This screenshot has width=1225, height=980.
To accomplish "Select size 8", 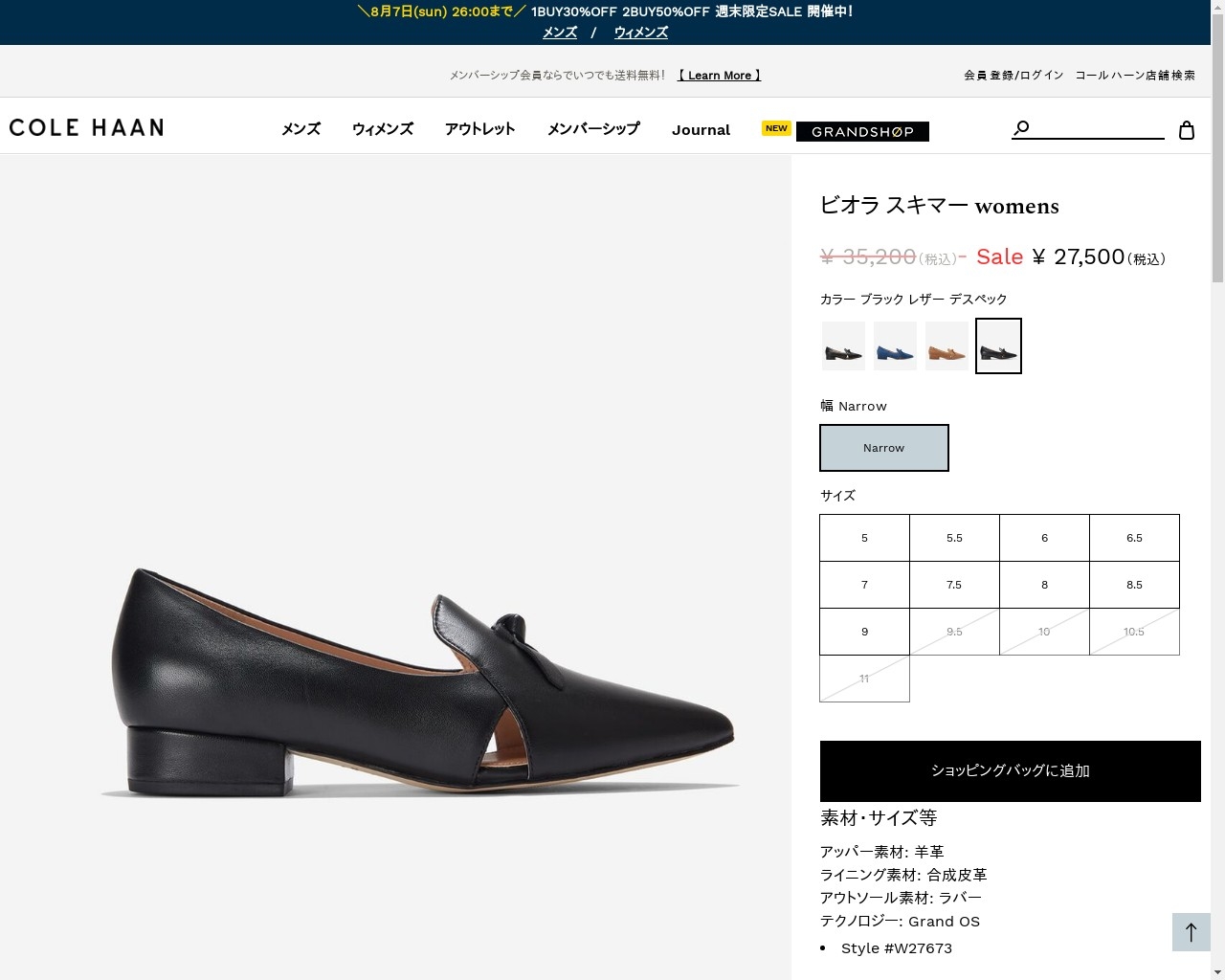I will [x=1044, y=585].
